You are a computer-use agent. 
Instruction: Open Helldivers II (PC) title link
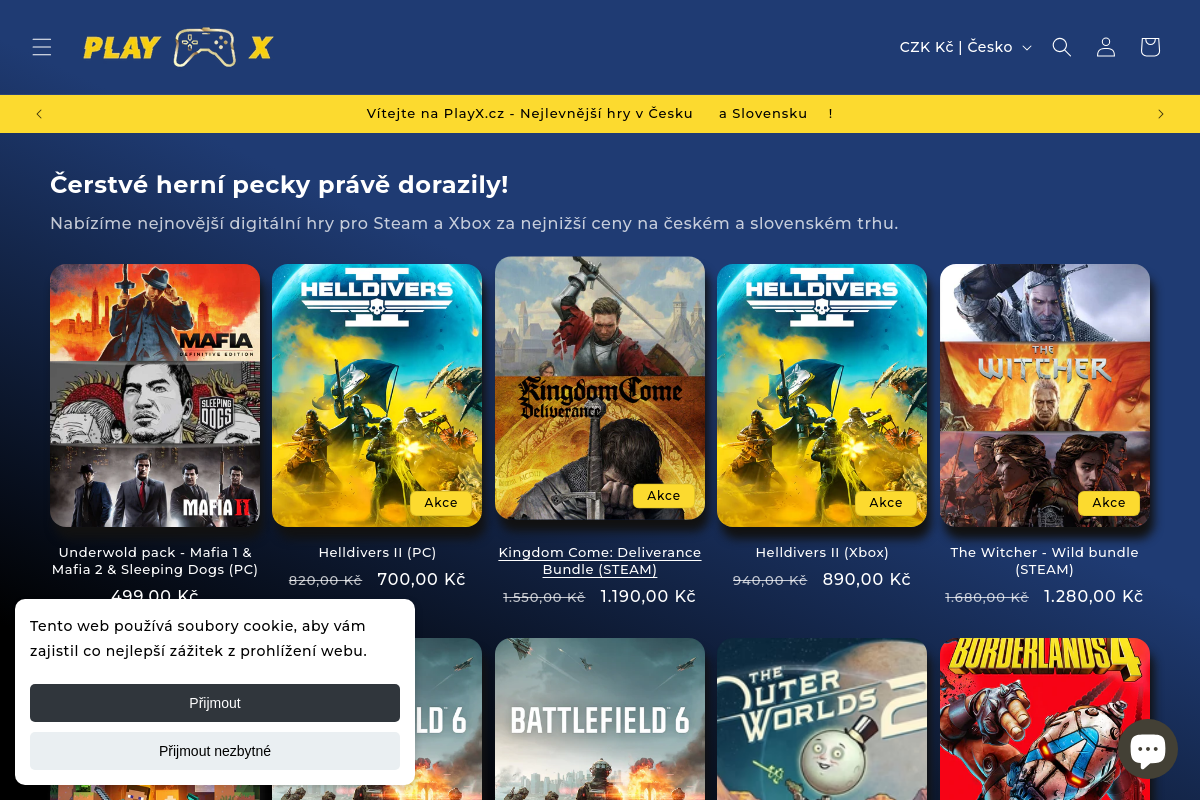click(x=377, y=552)
